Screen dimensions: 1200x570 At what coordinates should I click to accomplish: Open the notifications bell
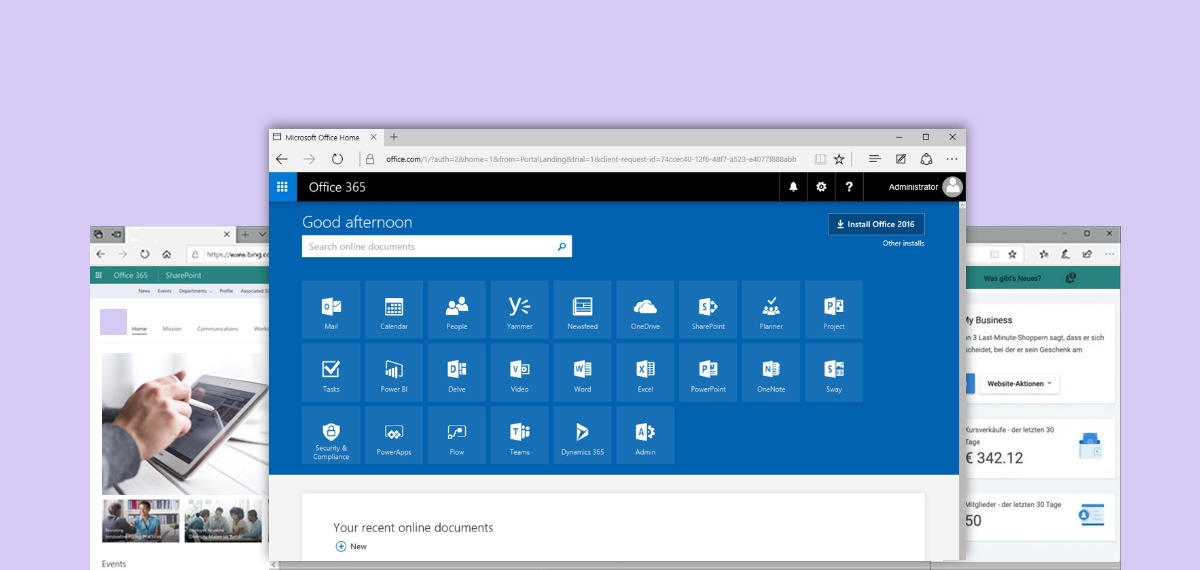pos(794,187)
